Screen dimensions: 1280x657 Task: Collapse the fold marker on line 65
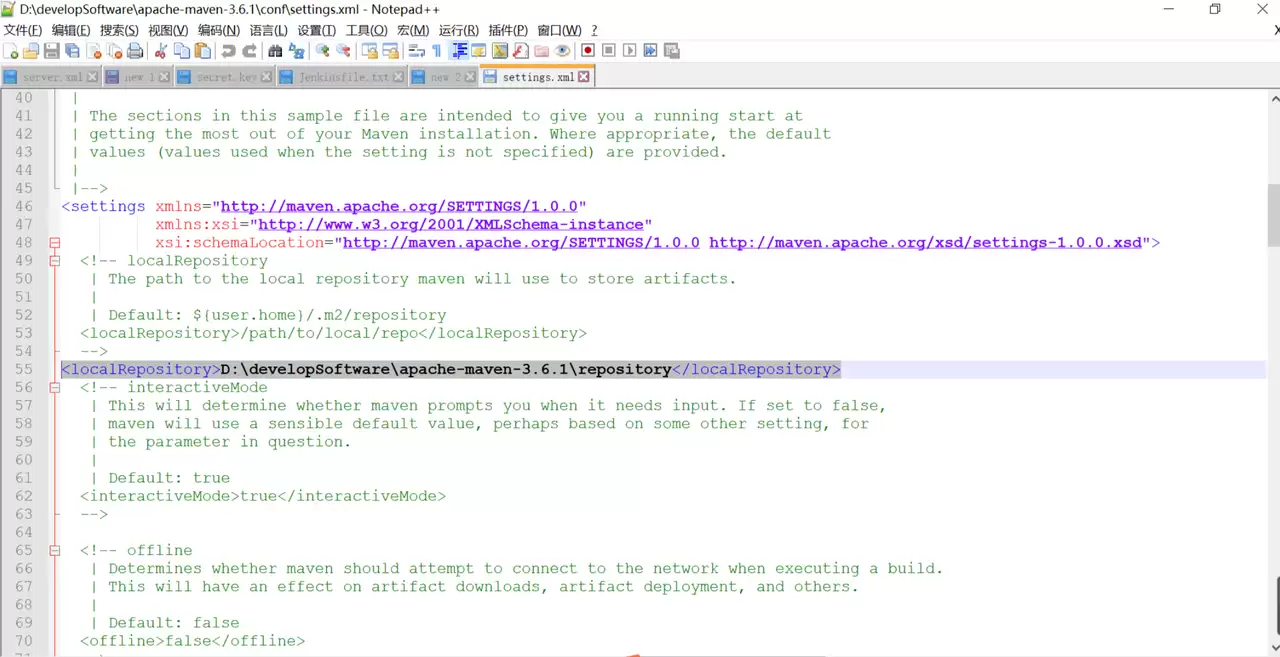pyautogui.click(x=54, y=551)
